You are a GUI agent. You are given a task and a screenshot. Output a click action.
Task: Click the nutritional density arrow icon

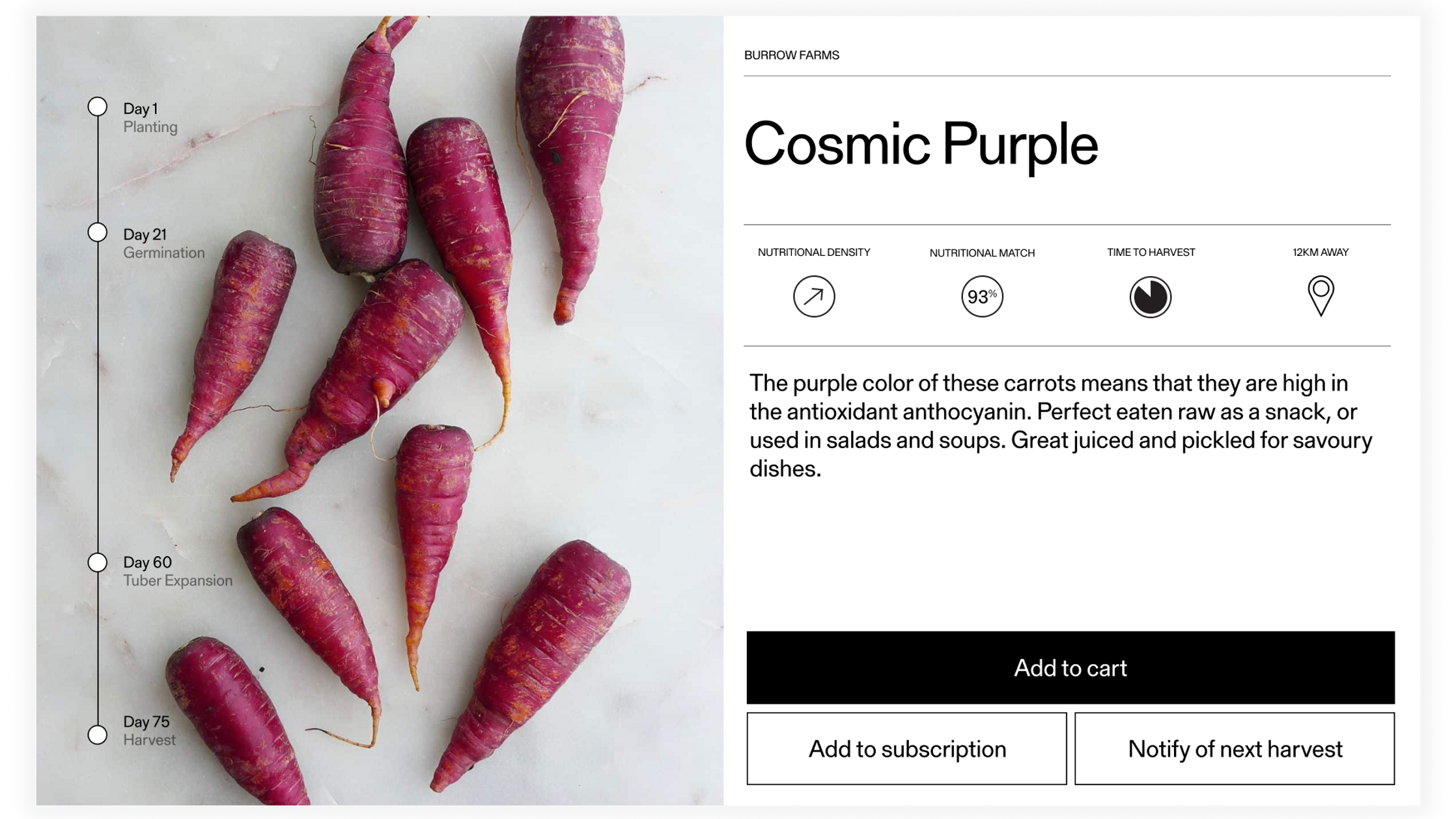coord(813,296)
